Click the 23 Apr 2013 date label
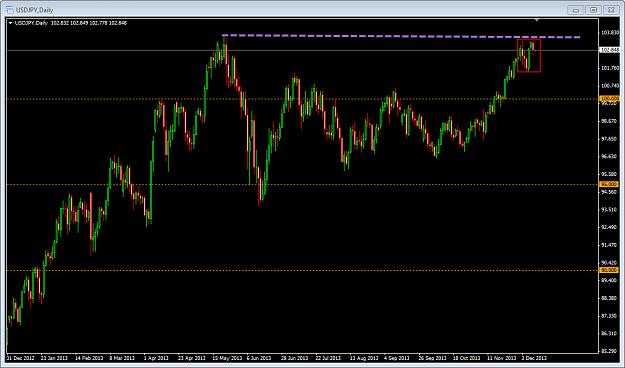The width and height of the screenshot is (625, 368). point(191,358)
